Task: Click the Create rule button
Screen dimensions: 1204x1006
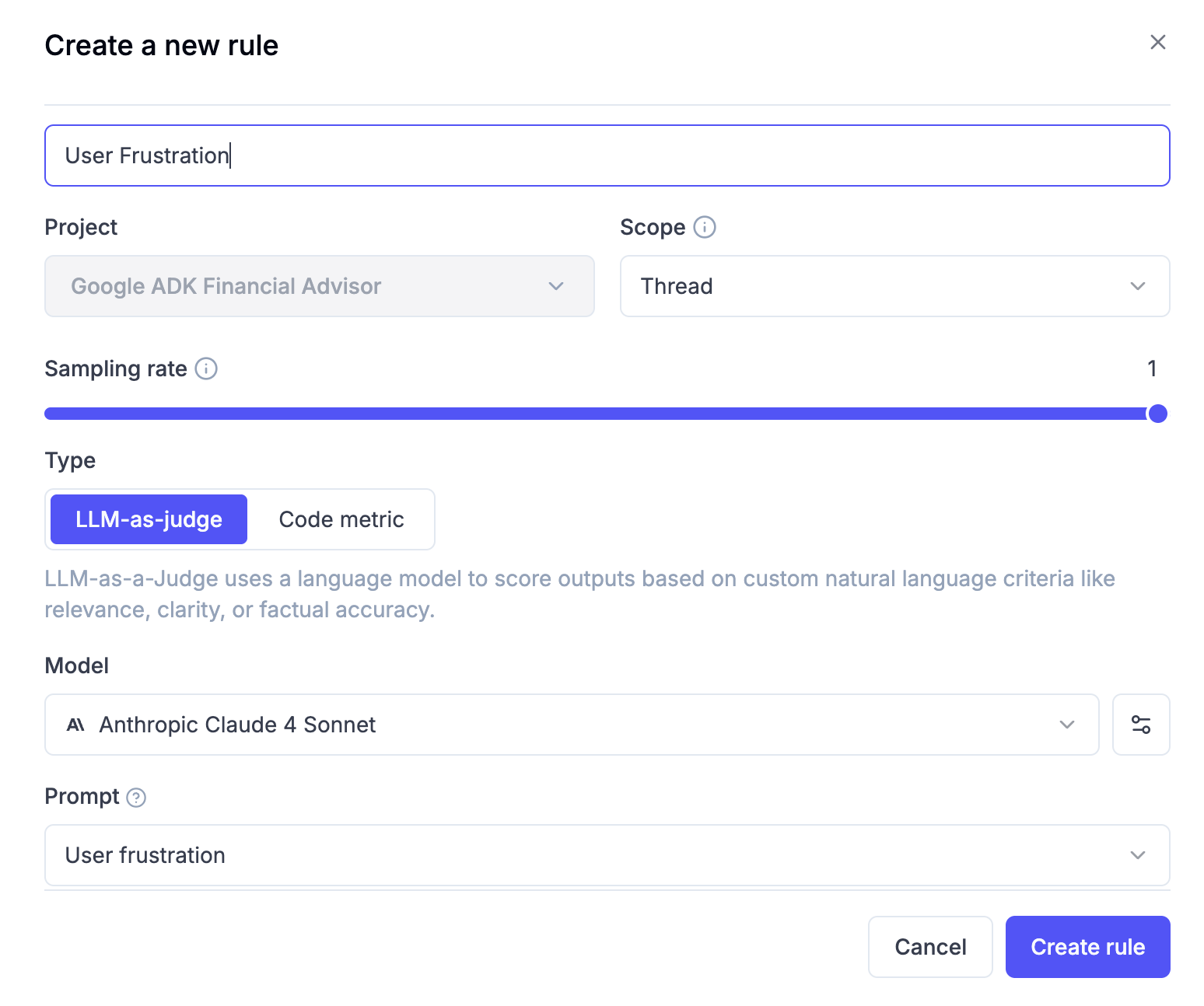Action: click(x=1087, y=947)
